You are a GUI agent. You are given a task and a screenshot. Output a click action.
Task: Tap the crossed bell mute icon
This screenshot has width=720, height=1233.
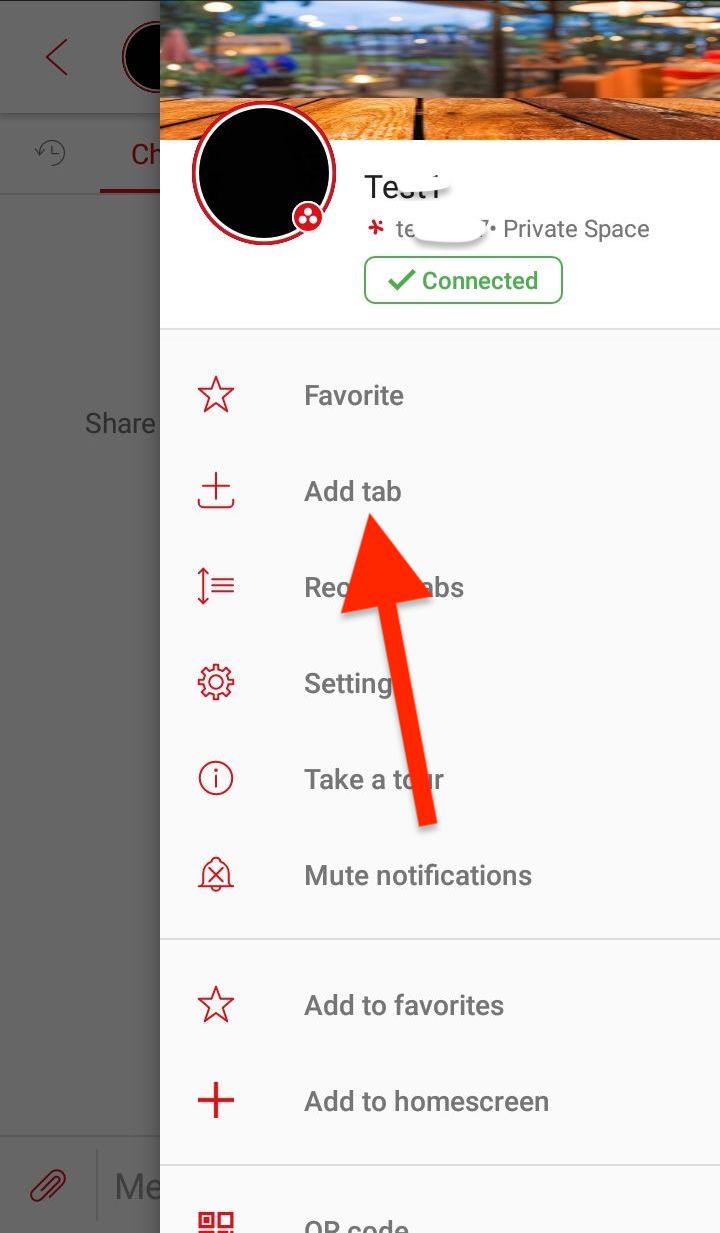216,875
